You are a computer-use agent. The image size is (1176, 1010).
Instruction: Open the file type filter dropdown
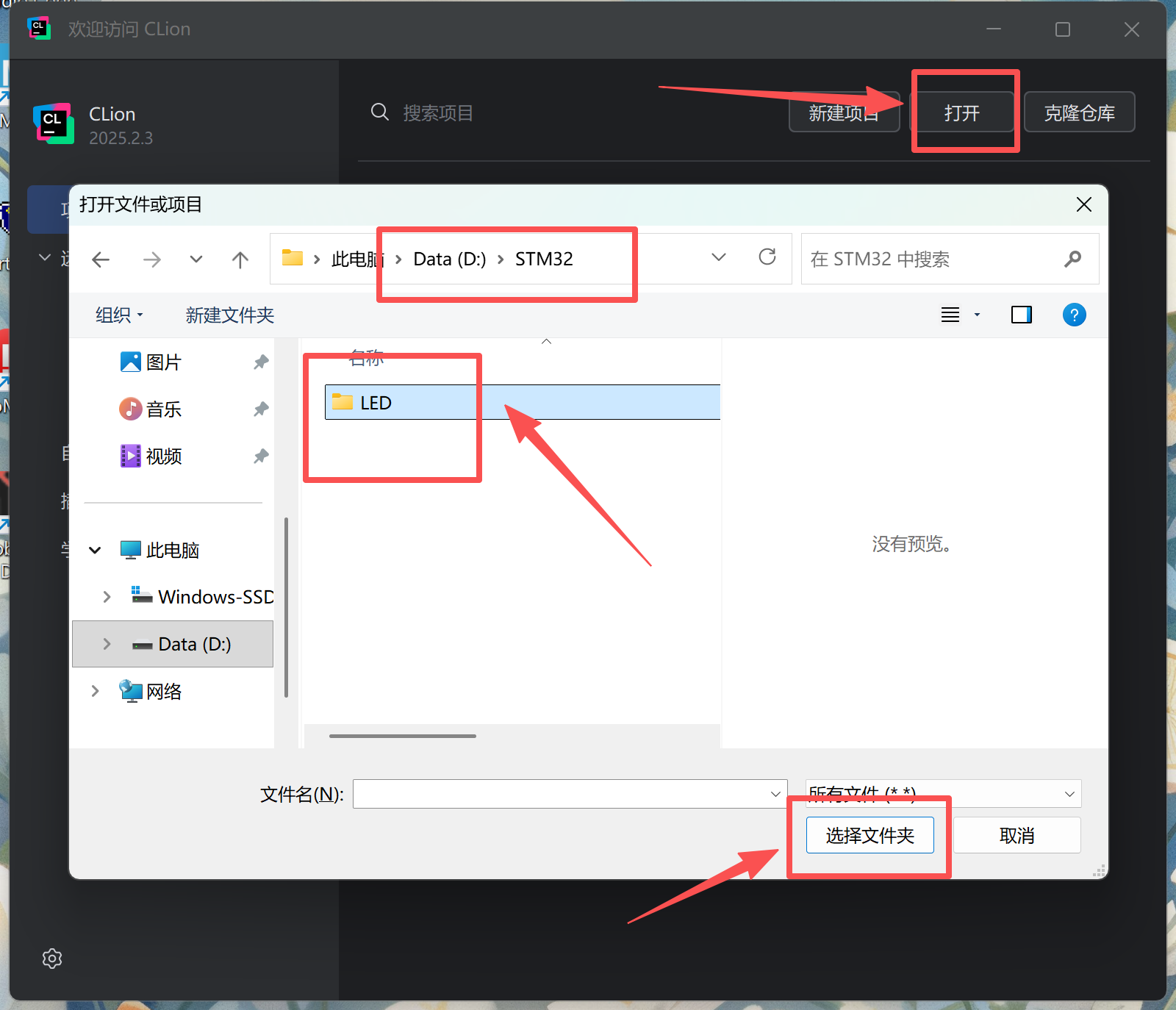[944, 794]
